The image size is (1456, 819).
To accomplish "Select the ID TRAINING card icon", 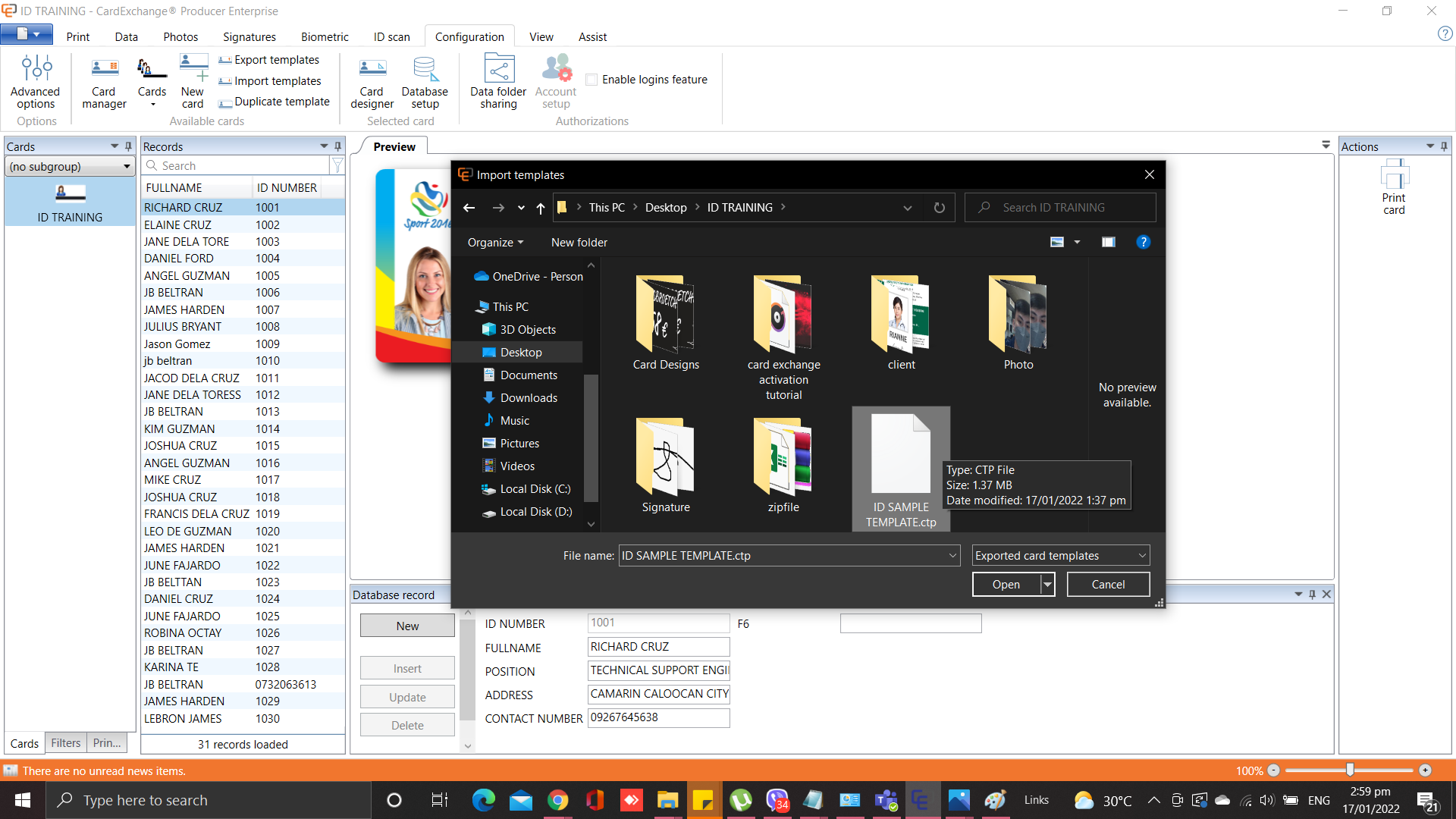I will [70, 202].
